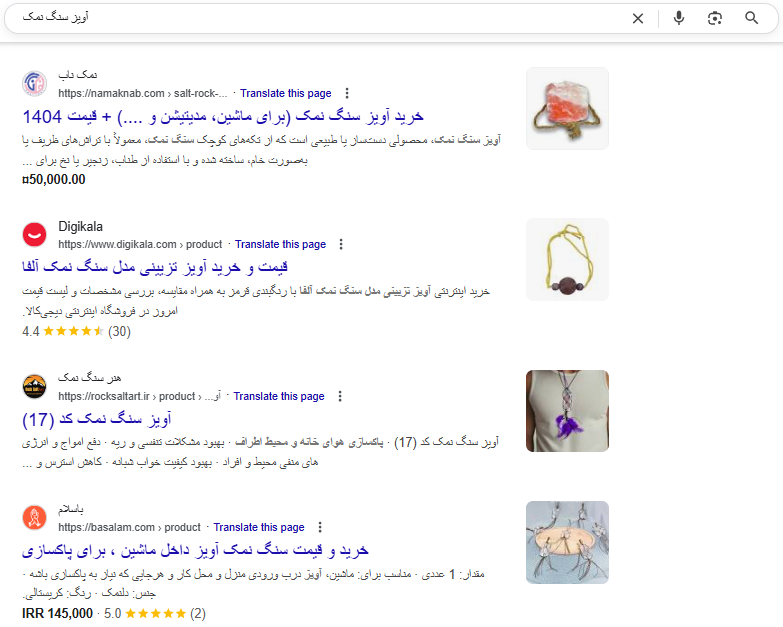Open Google Lens image search
783x627 pixels.
(715, 18)
